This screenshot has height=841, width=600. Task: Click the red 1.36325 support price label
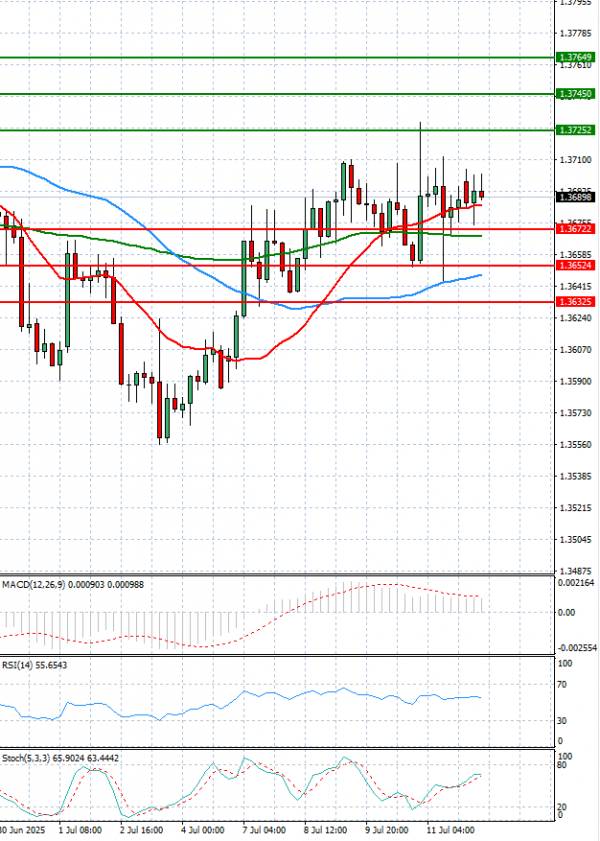[x=575, y=302]
